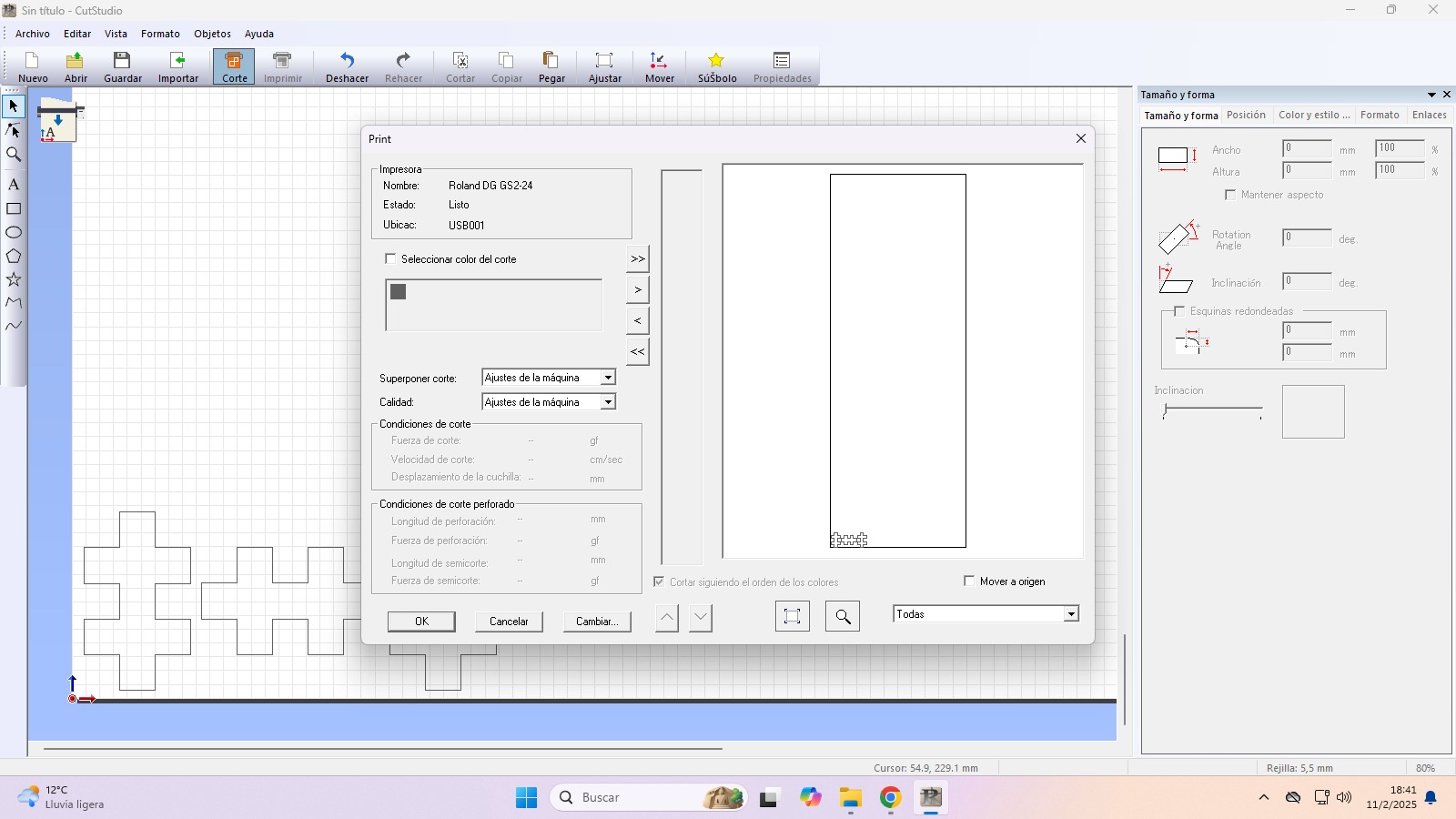1456x819 pixels.
Task: Open the Superponer corte dropdown
Action: (x=608, y=378)
